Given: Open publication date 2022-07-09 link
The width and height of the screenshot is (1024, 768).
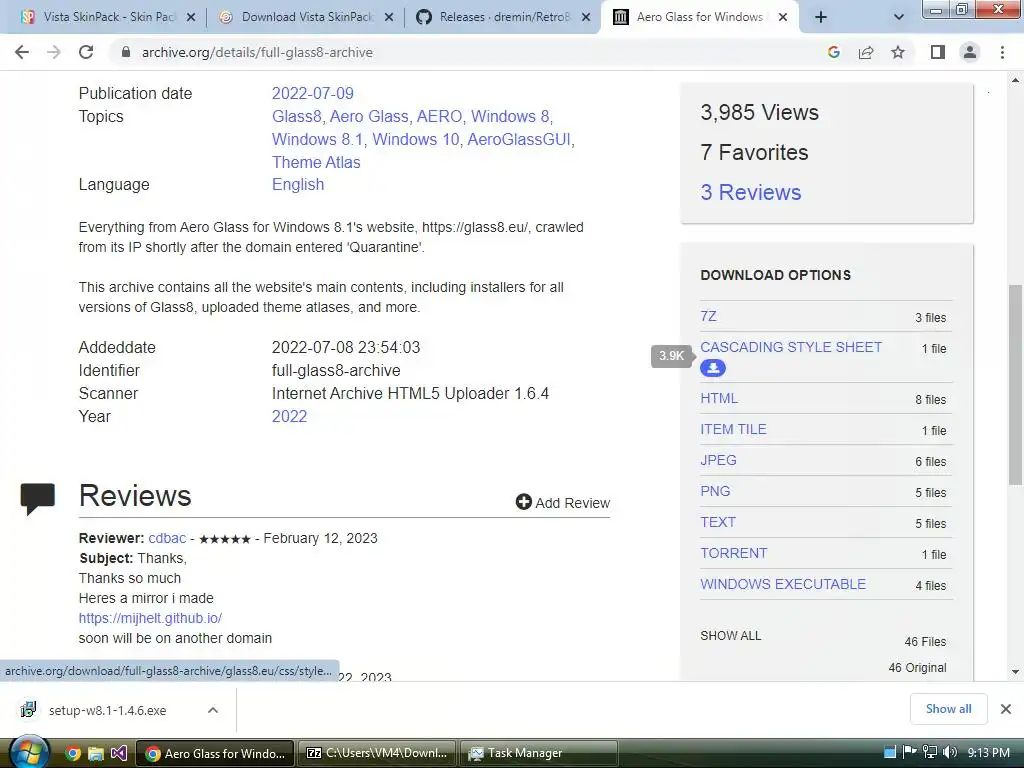Looking at the screenshot, I should [x=312, y=93].
